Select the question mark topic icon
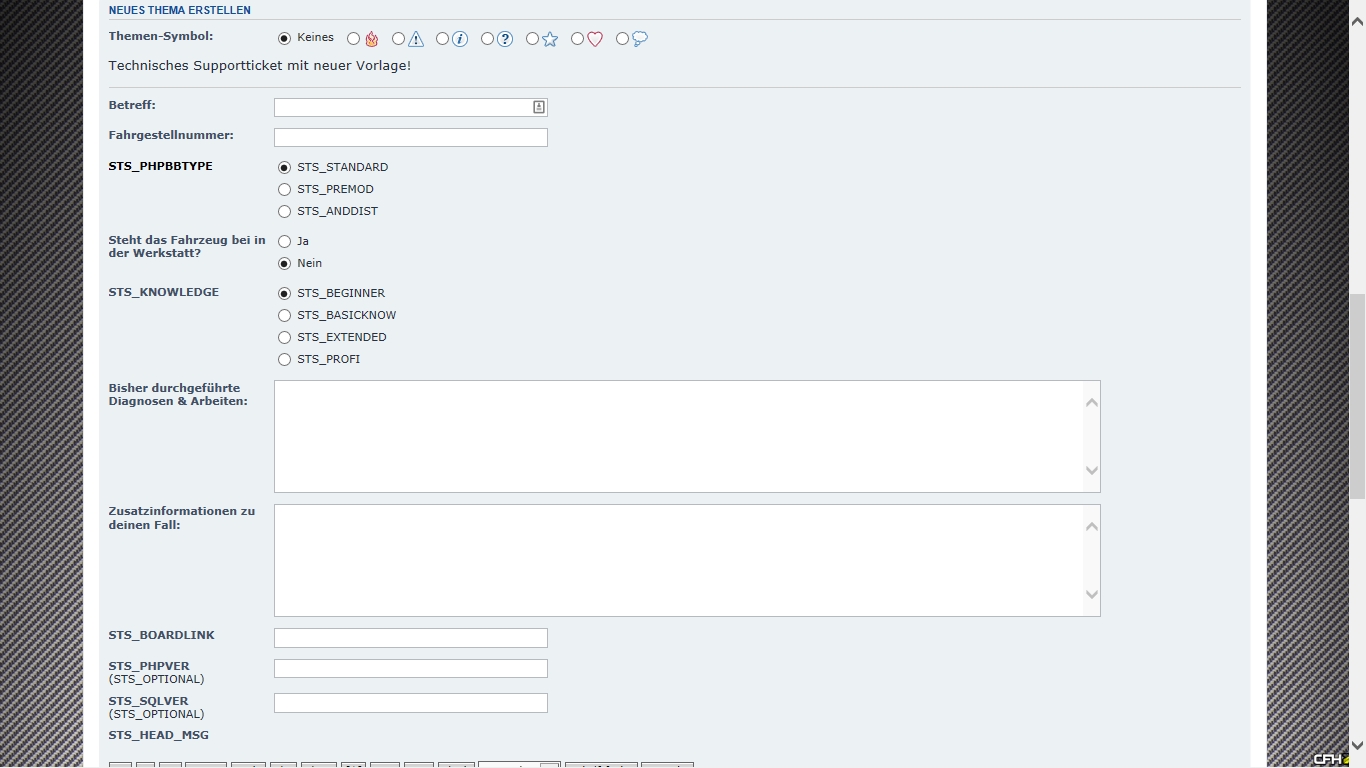This screenshot has width=1366, height=768. point(488,39)
